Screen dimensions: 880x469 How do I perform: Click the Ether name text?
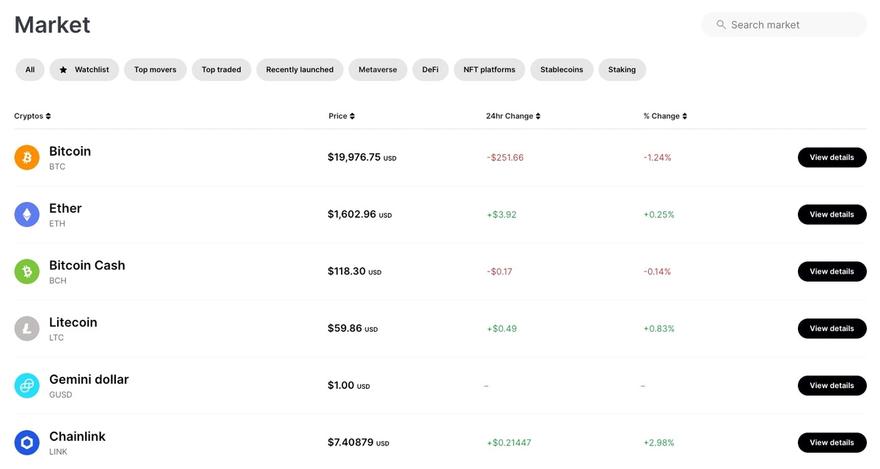point(65,208)
